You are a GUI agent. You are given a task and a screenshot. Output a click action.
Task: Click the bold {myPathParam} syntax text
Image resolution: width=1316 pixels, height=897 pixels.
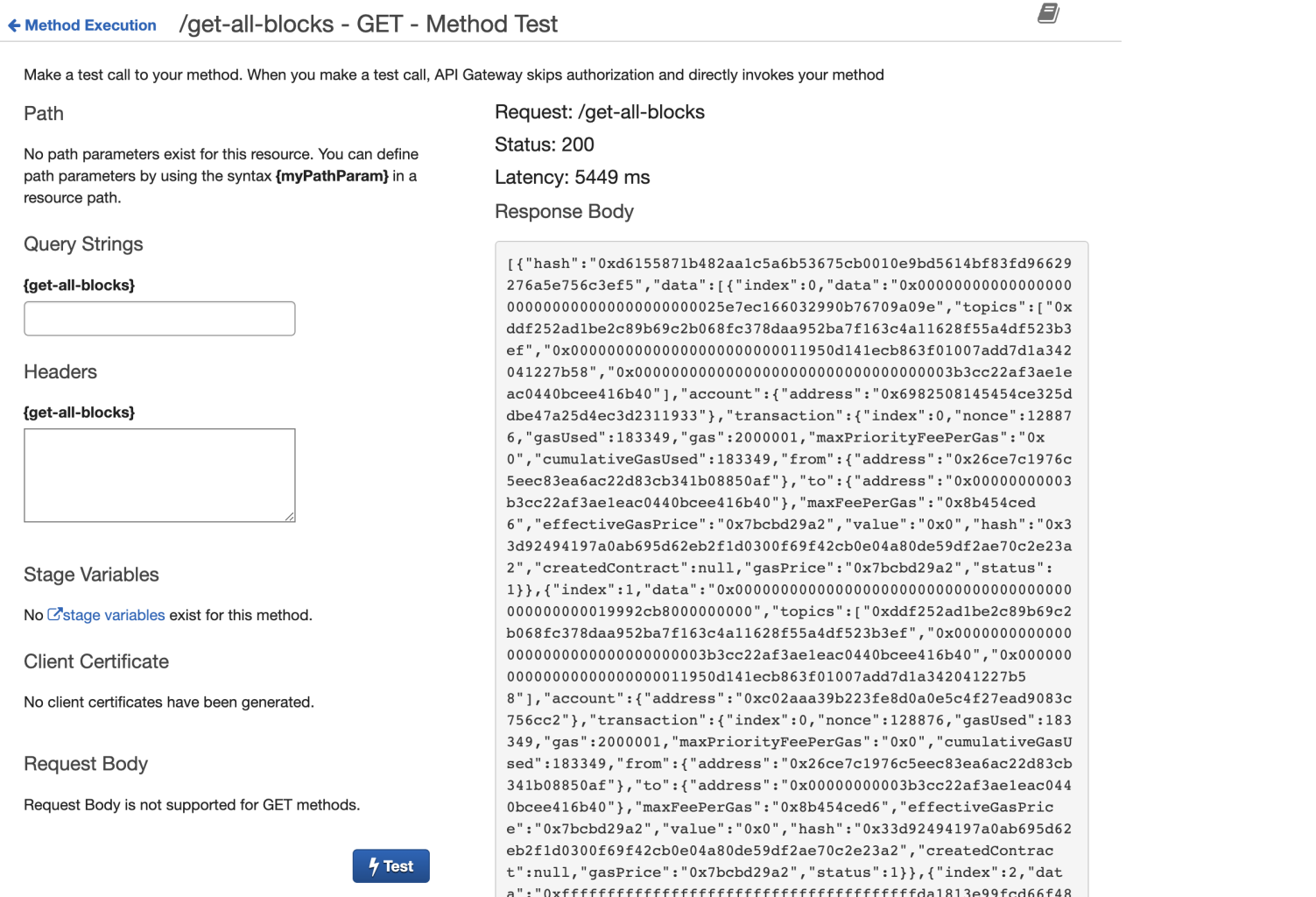[x=332, y=176]
